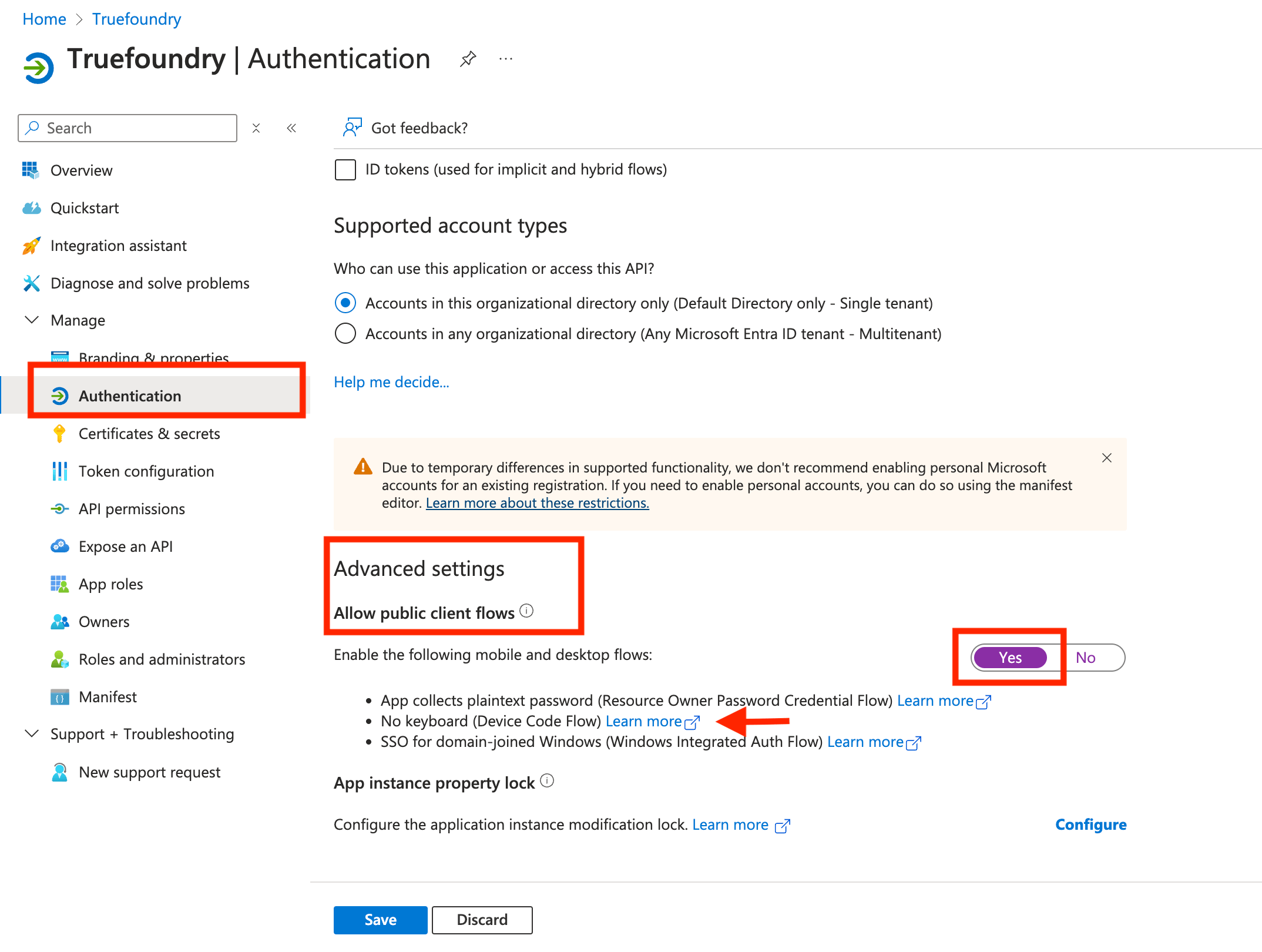Image resolution: width=1262 pixels, height=952 pixels.
Task: Go to API permissions in sidebar
Action: pos(132,509)
